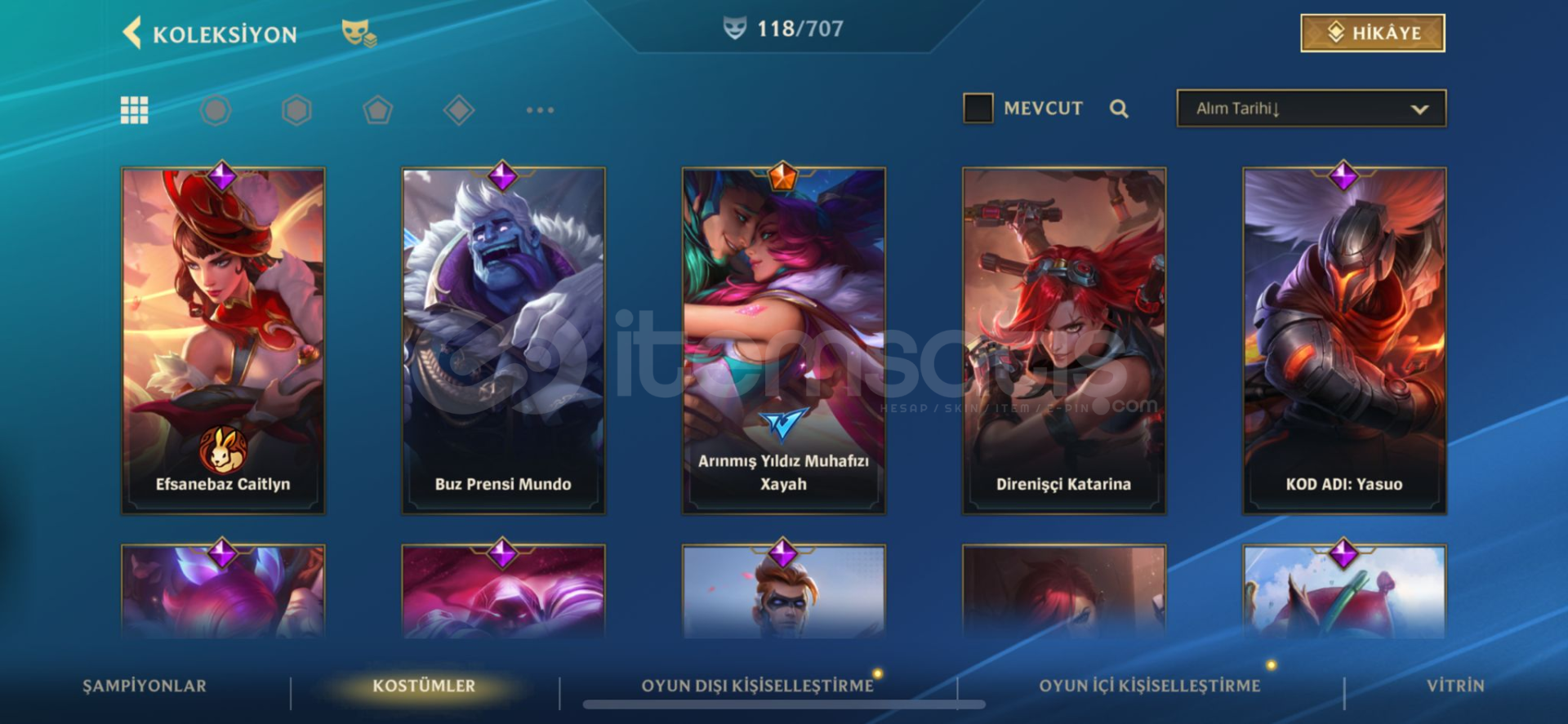Select the Direnişçi Katarina skin card
Image resolution: width=1568 pixels, height=724 pixels.
(x=1064, y=340)
